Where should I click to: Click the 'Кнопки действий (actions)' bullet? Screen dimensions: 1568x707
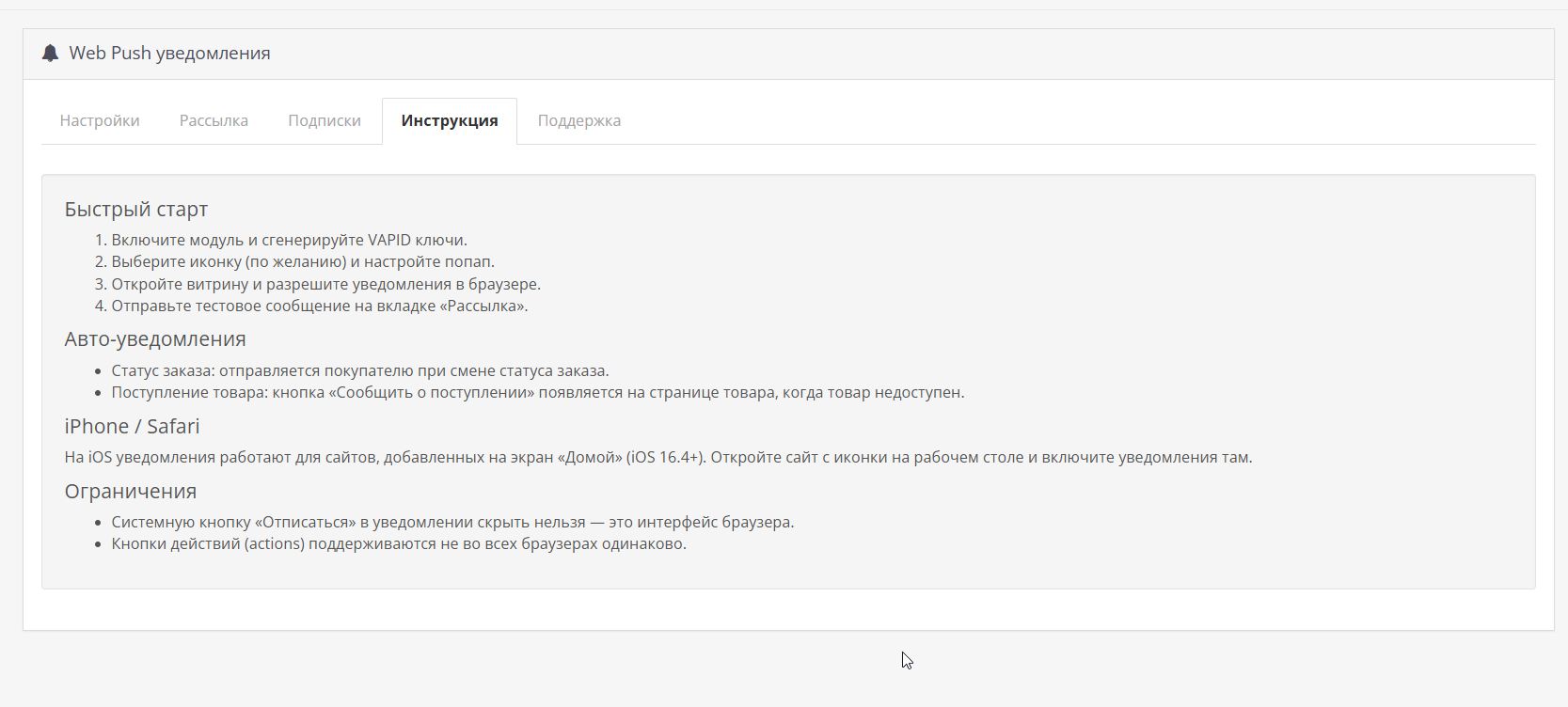(399, 543)
